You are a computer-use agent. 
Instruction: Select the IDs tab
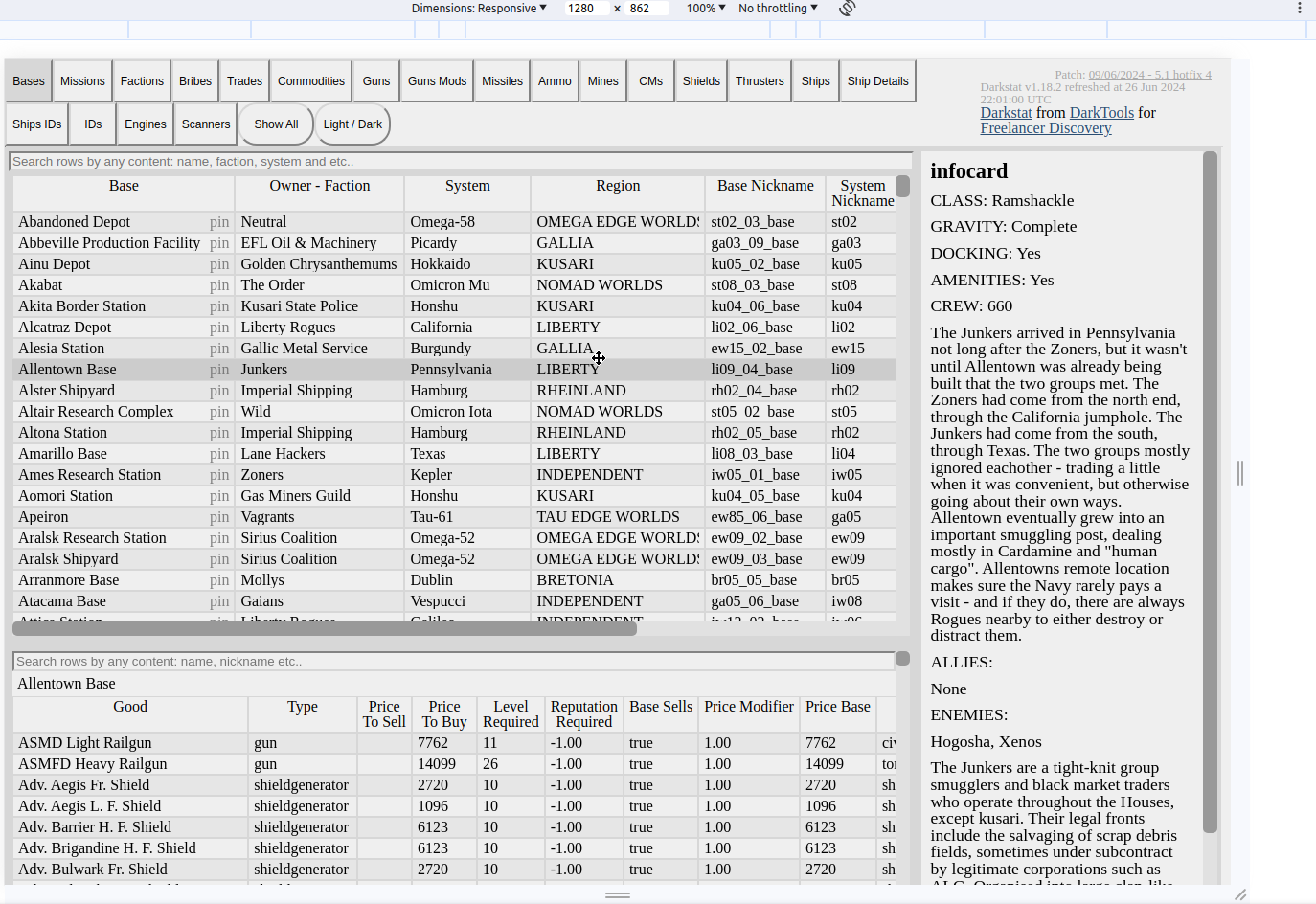click(x=93, y=124)
